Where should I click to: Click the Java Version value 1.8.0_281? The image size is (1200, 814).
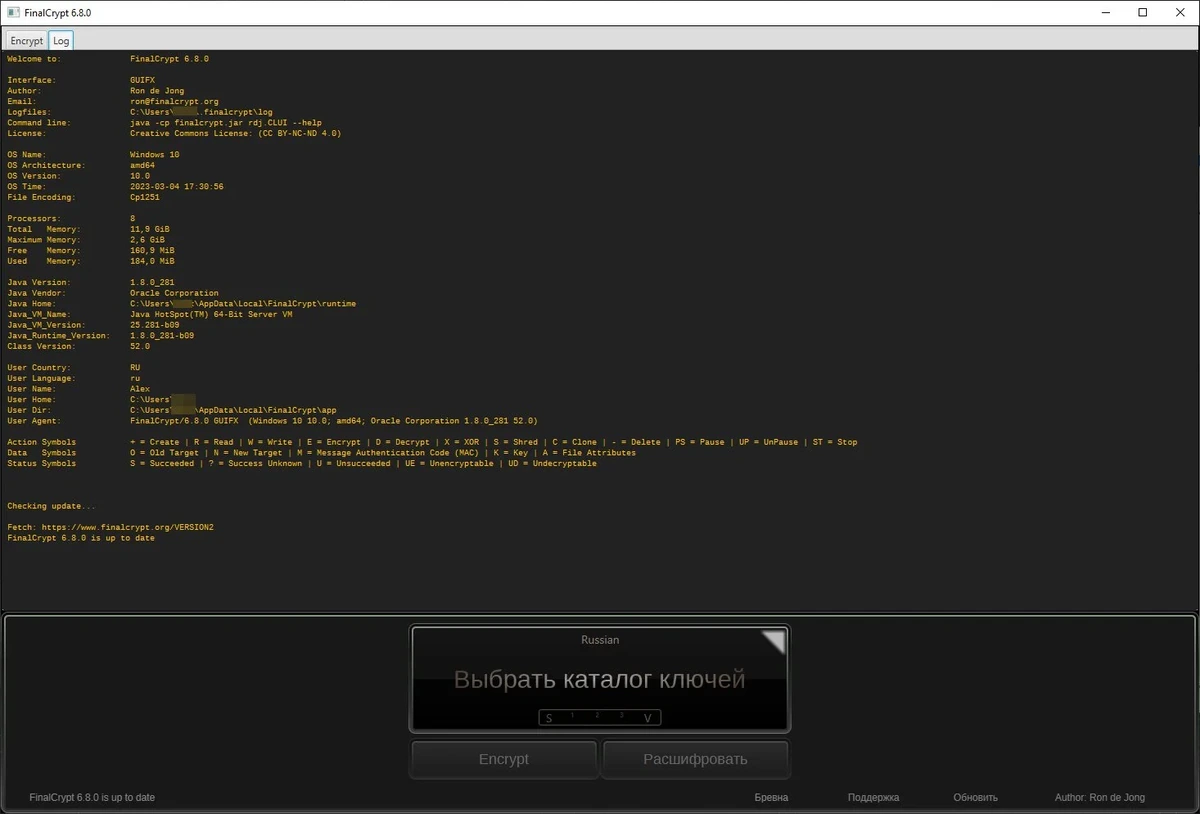tap(152, 283)
